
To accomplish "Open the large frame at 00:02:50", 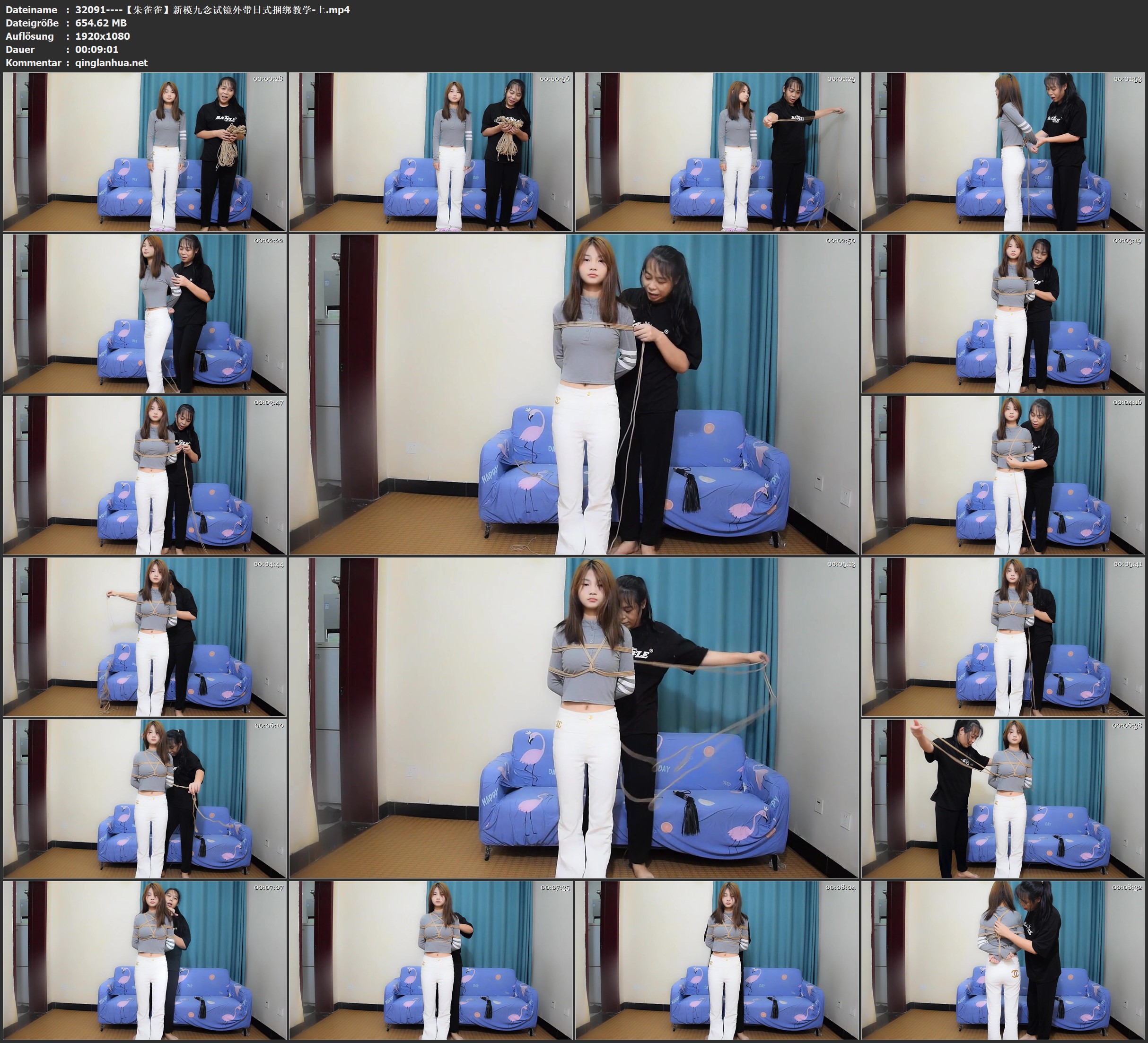I will pos(573,394).
